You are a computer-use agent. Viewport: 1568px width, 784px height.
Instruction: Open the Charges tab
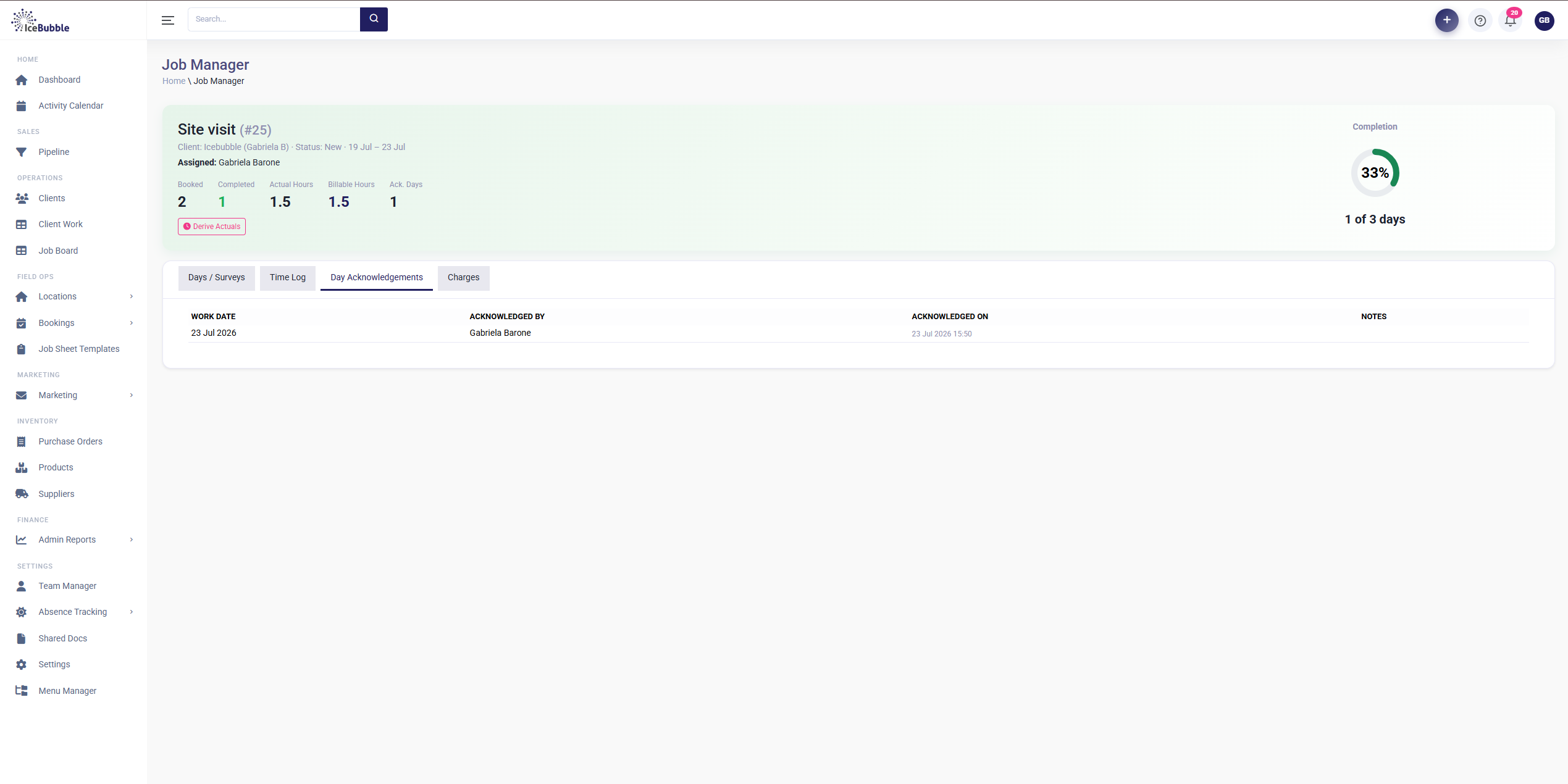point(464,278)
